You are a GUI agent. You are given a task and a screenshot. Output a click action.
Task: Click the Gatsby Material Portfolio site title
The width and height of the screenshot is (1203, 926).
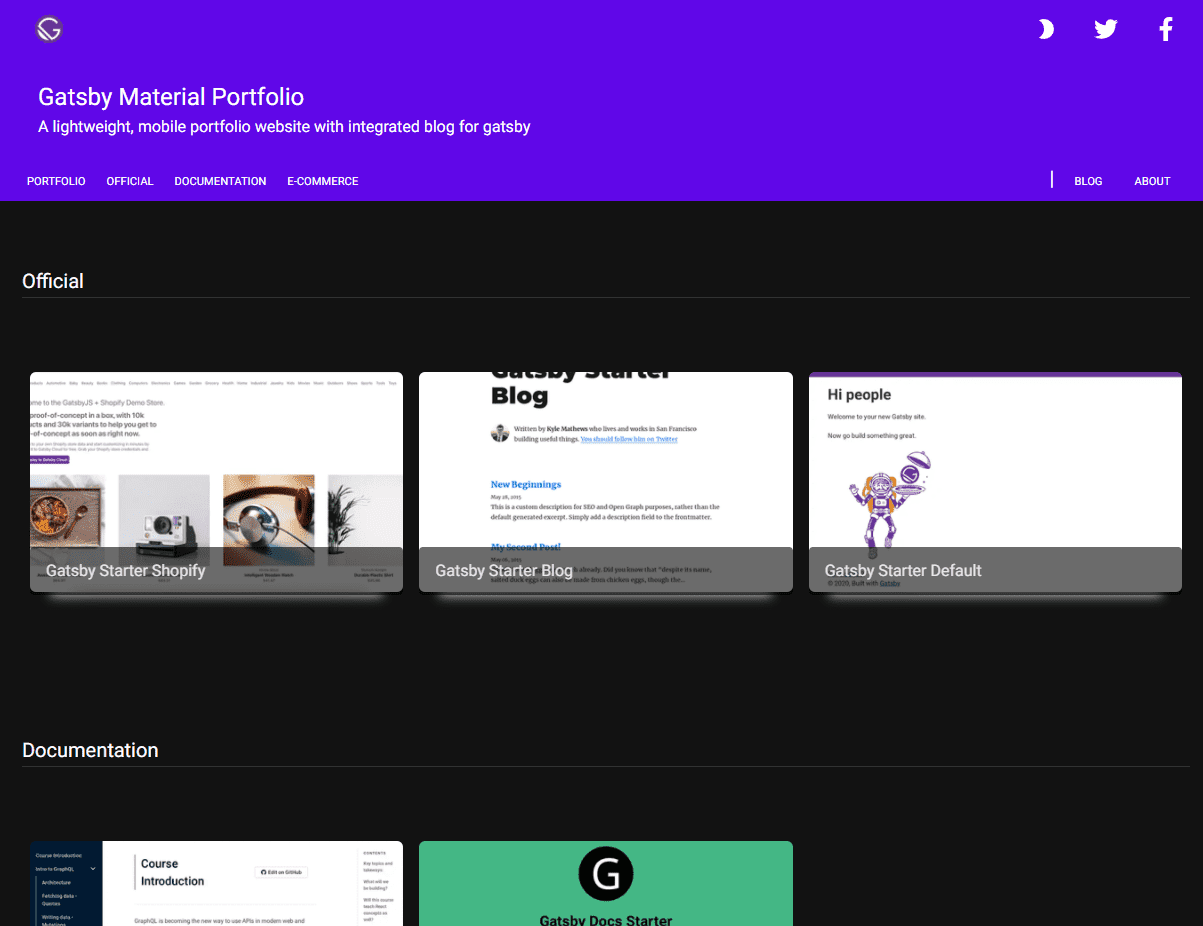[171, 97]
